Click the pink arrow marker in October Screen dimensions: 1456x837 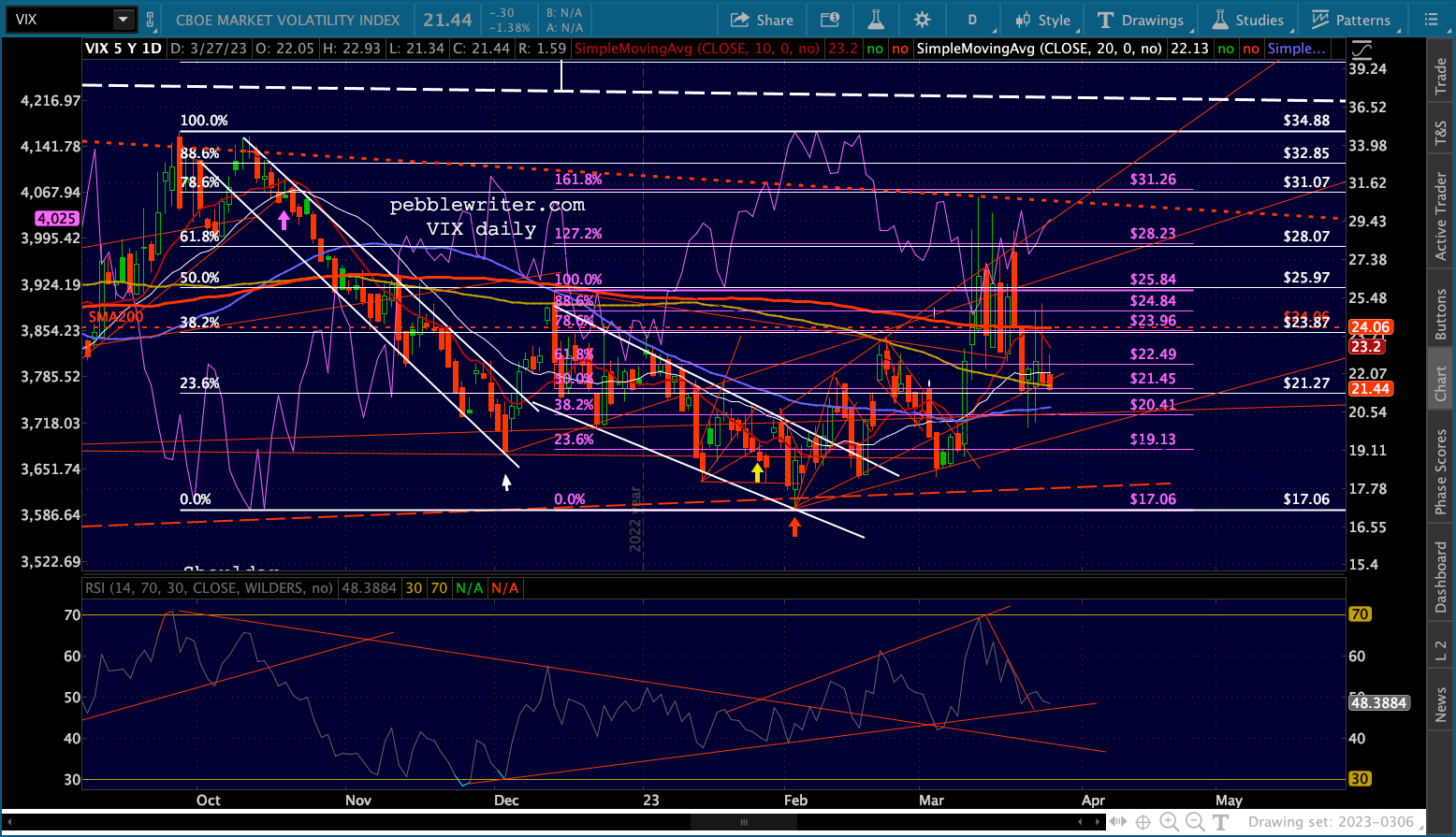pyautogui.click(x=284, y=220)
